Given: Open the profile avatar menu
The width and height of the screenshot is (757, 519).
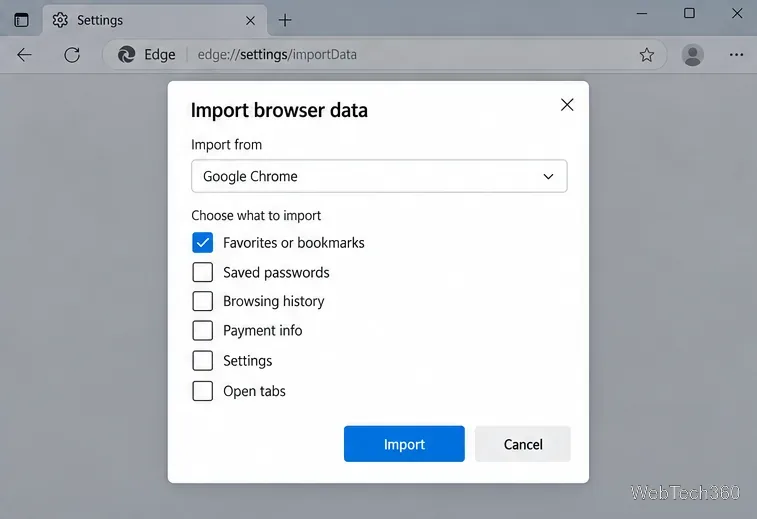Looking at the screenshot, I should [692, 55].
